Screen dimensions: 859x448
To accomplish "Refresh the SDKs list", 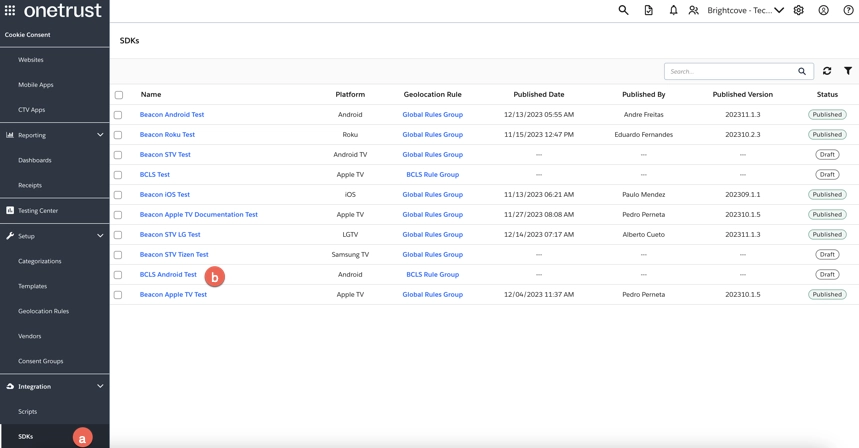I will pyautogui.click(x=827, y=71).
